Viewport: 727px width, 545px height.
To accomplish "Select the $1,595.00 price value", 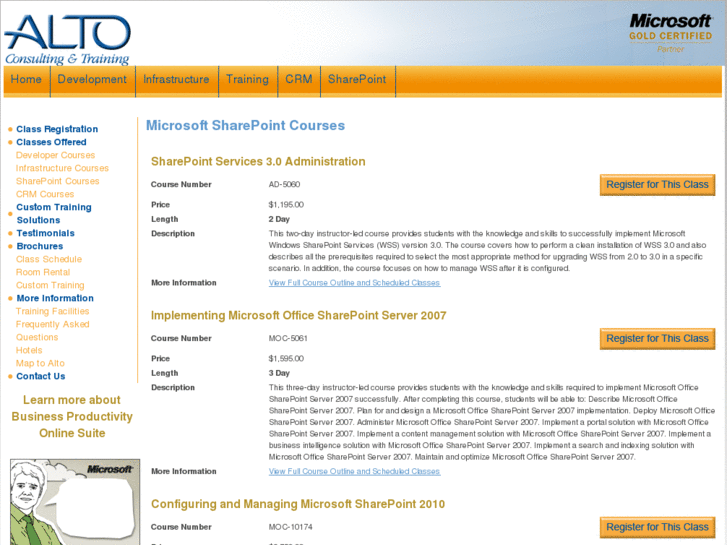I will (286, 359).
